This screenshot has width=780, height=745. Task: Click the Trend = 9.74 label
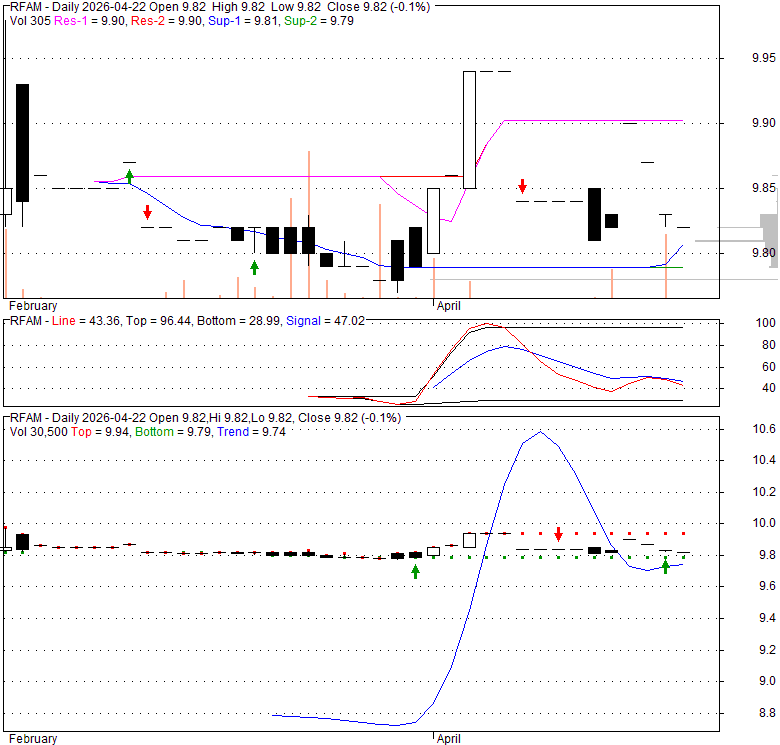coord(251,432)
